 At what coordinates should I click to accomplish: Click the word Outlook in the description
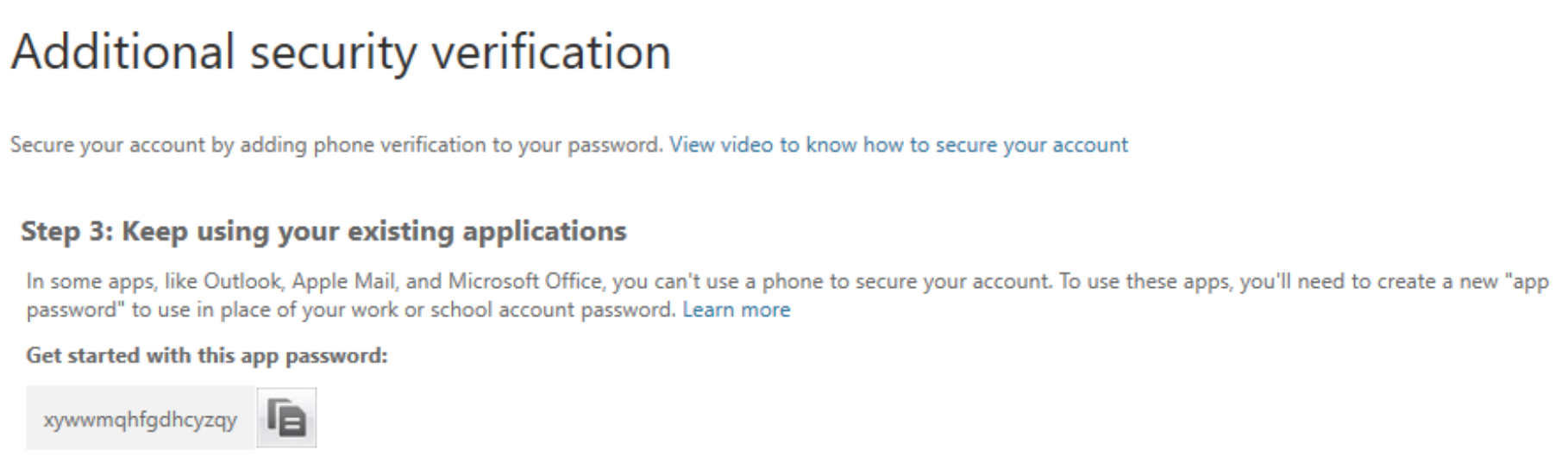coord(242,282)
